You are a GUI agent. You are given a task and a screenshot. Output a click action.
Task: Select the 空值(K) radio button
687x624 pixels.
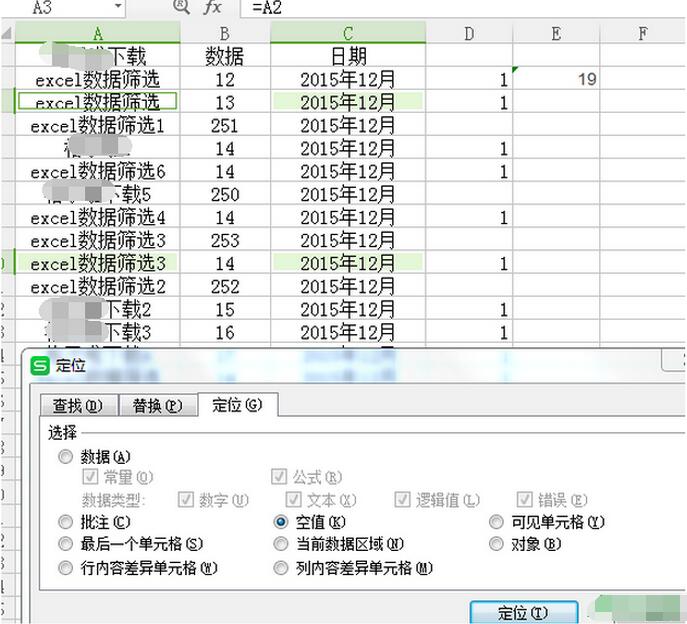281,521
